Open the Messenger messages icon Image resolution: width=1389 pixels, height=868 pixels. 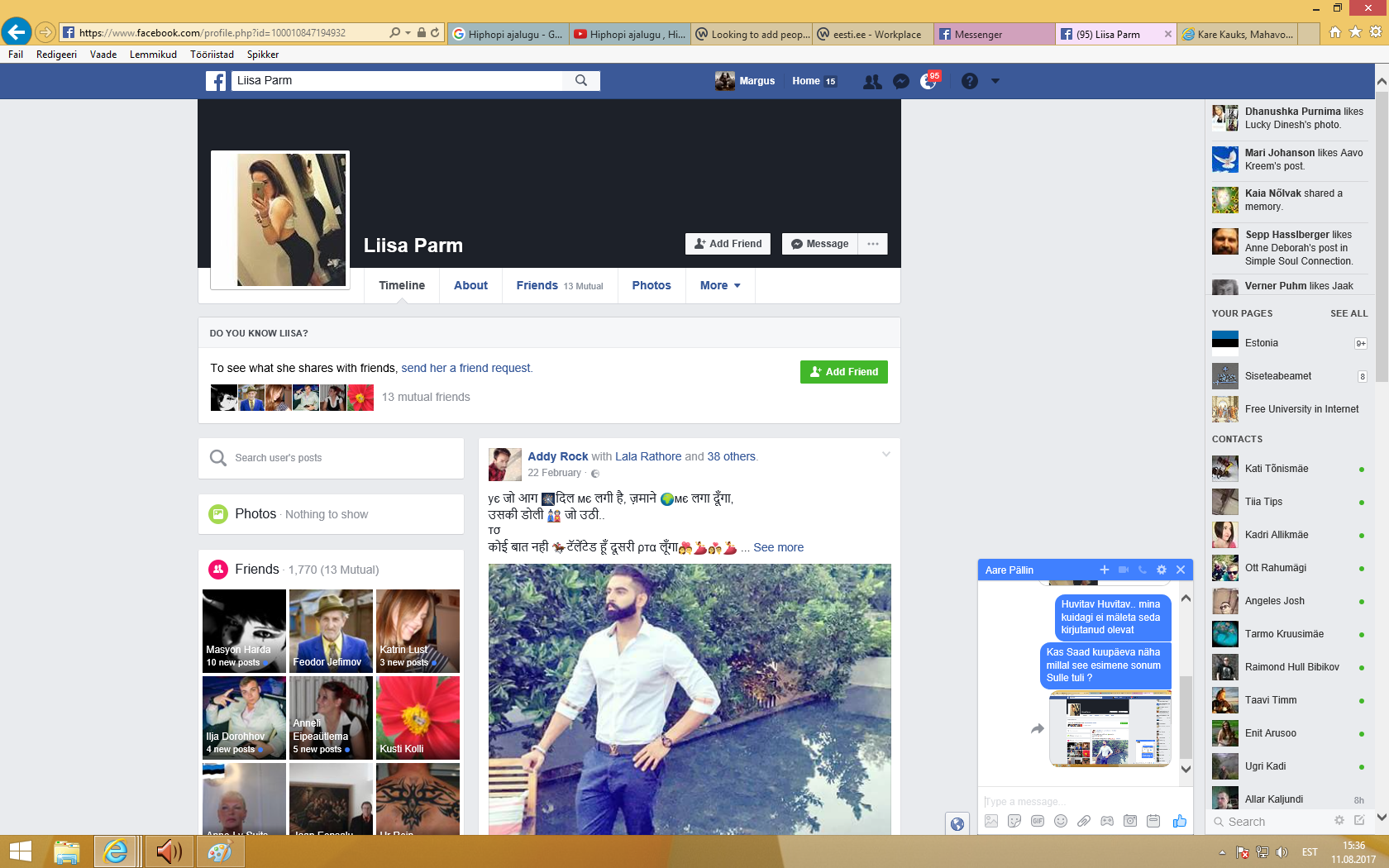click(901, 81)
